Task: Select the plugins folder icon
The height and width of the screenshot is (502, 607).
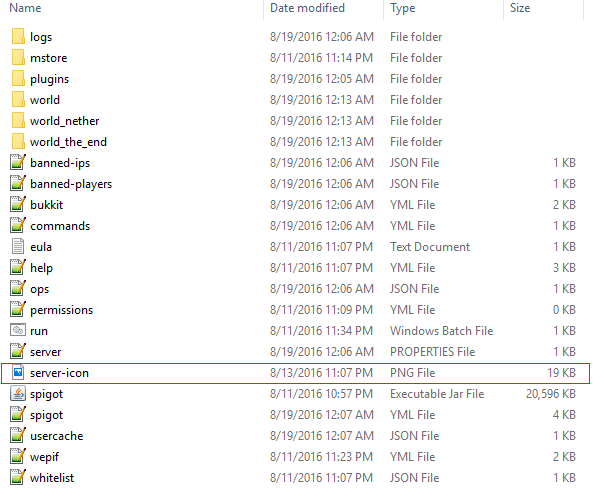Action: [x=18, y=79]
